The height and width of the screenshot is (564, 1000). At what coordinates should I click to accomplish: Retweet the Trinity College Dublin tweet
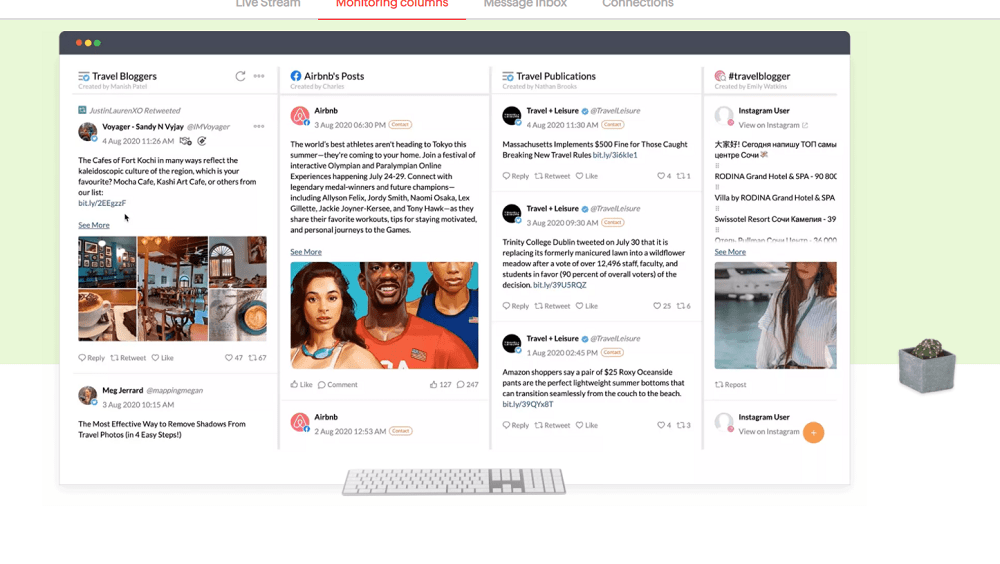point(552,306)
